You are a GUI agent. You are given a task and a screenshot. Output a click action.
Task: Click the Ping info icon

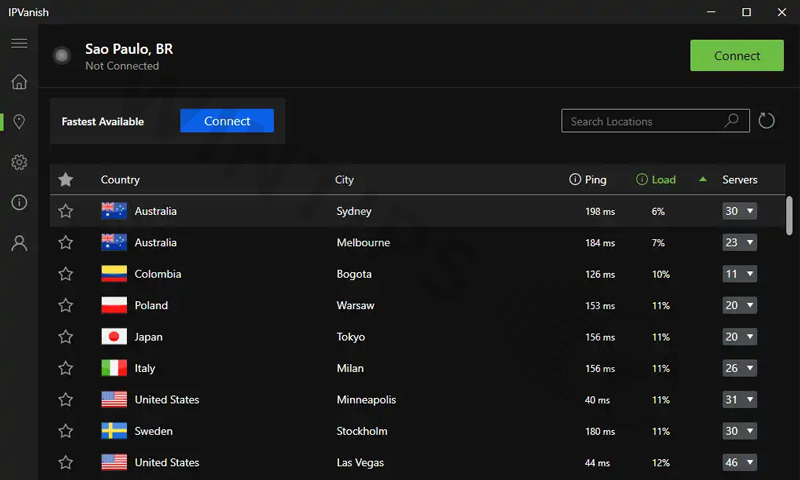tap(575, 179)
